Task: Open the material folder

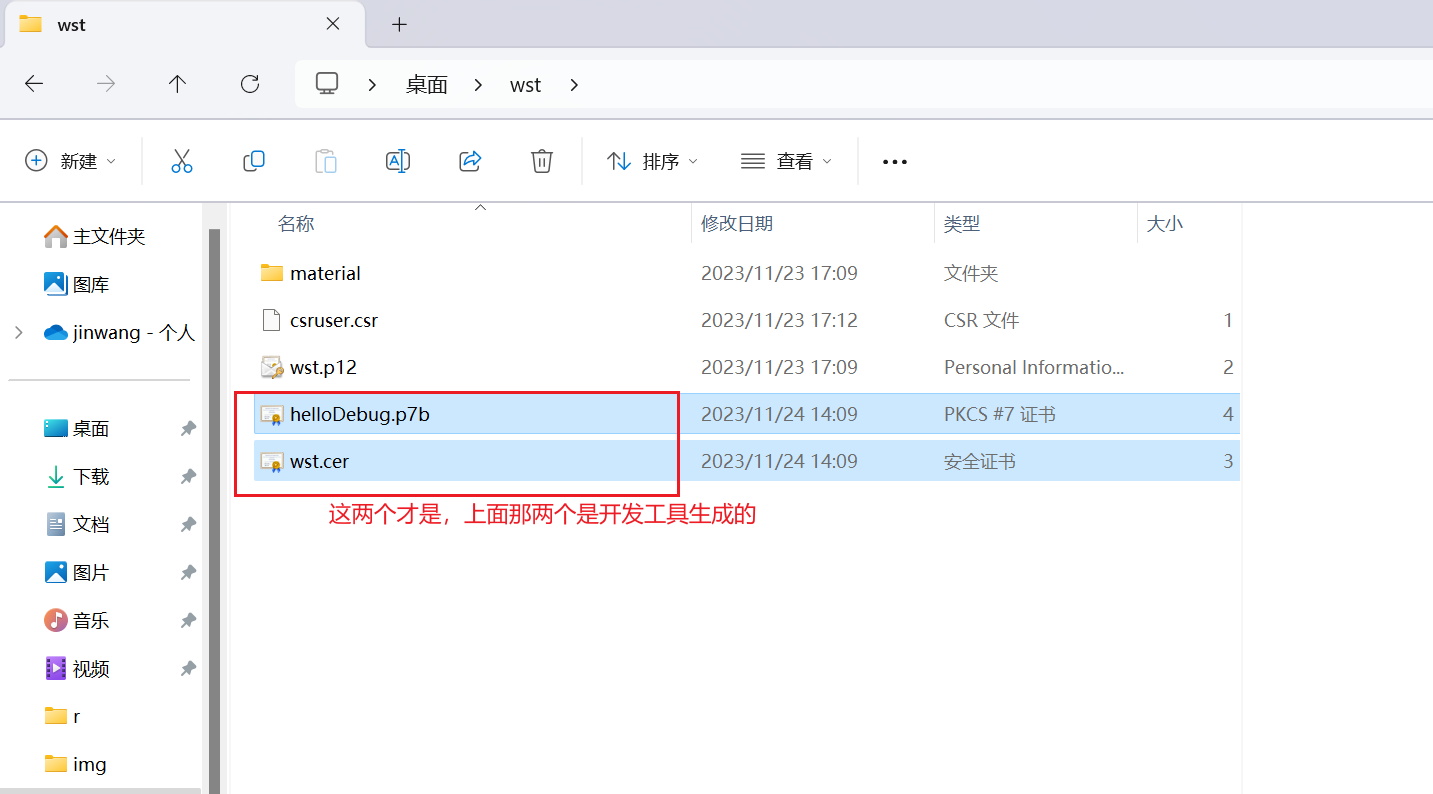Action: [325, 273]
